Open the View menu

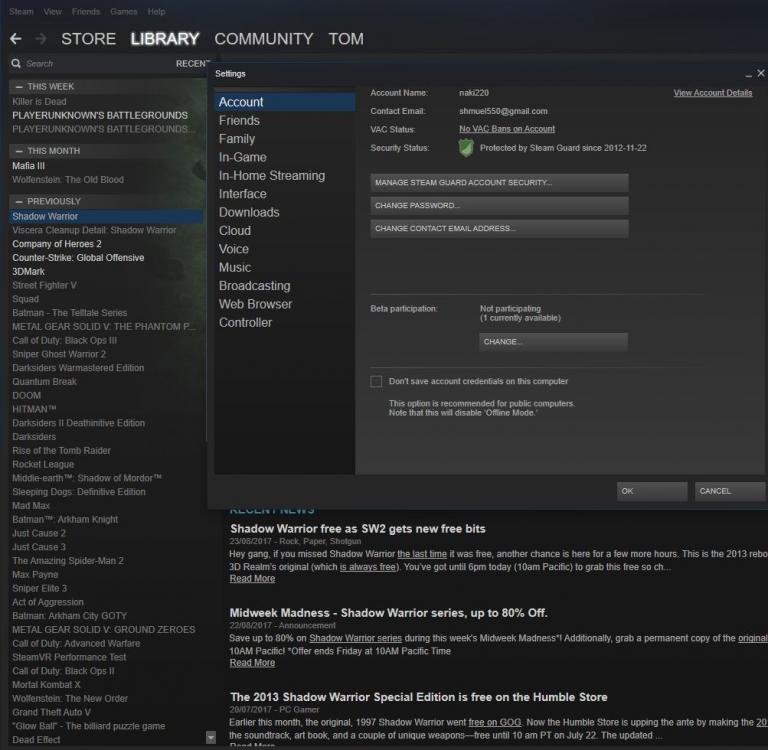pyautogui.click(x=52, y=11)
